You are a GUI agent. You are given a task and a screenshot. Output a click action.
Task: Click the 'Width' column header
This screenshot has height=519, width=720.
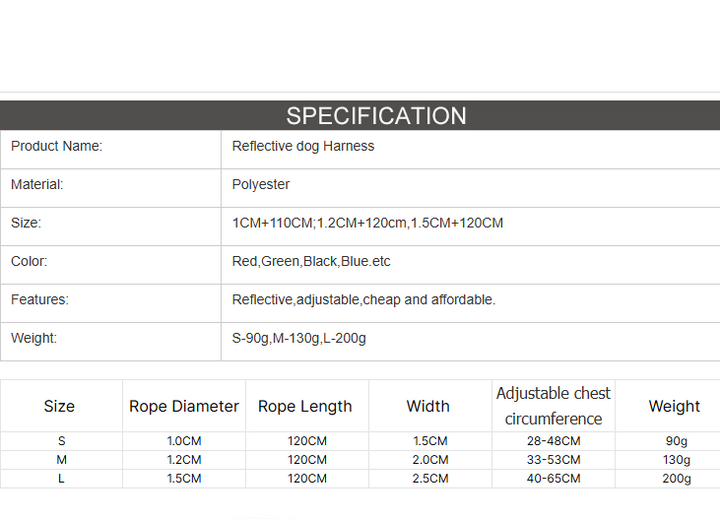tap(430, 406)
